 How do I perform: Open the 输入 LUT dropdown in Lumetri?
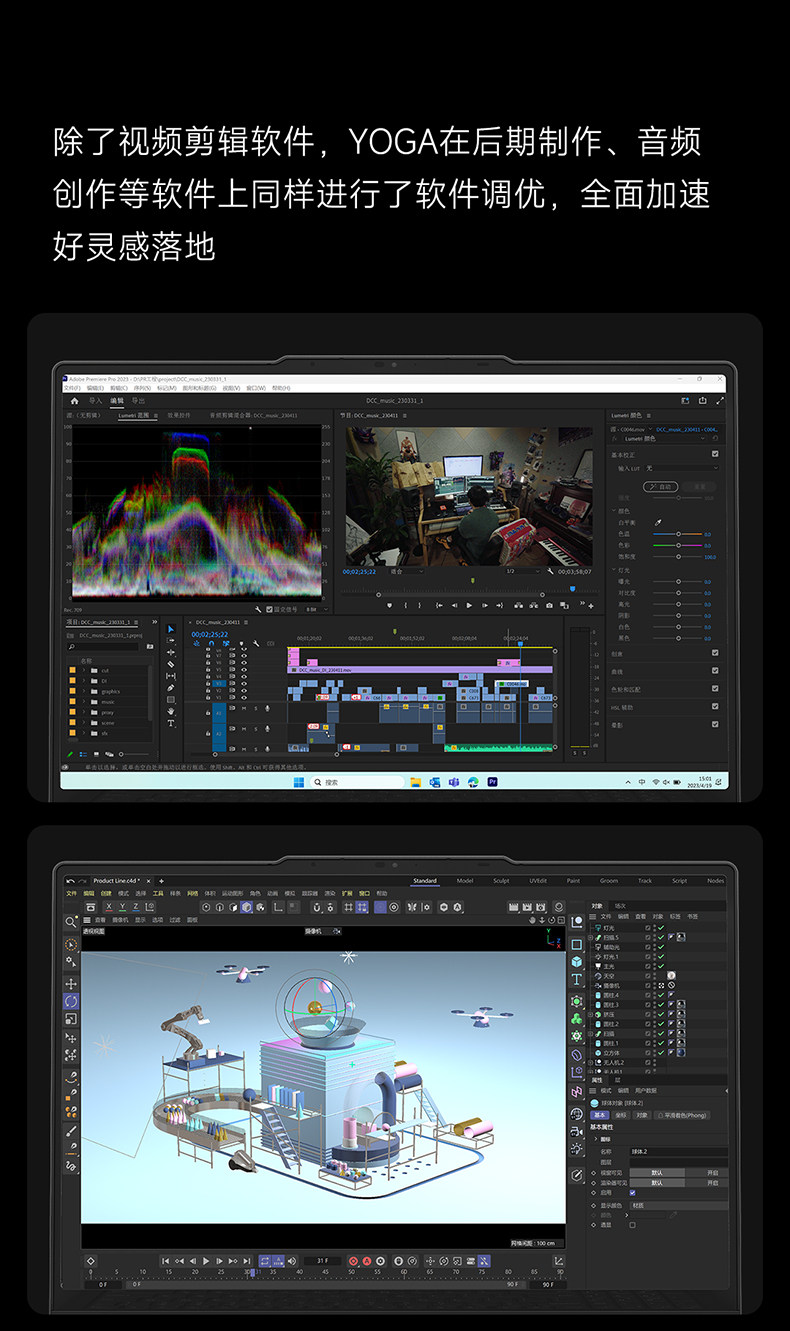click(x=682, y=468)
